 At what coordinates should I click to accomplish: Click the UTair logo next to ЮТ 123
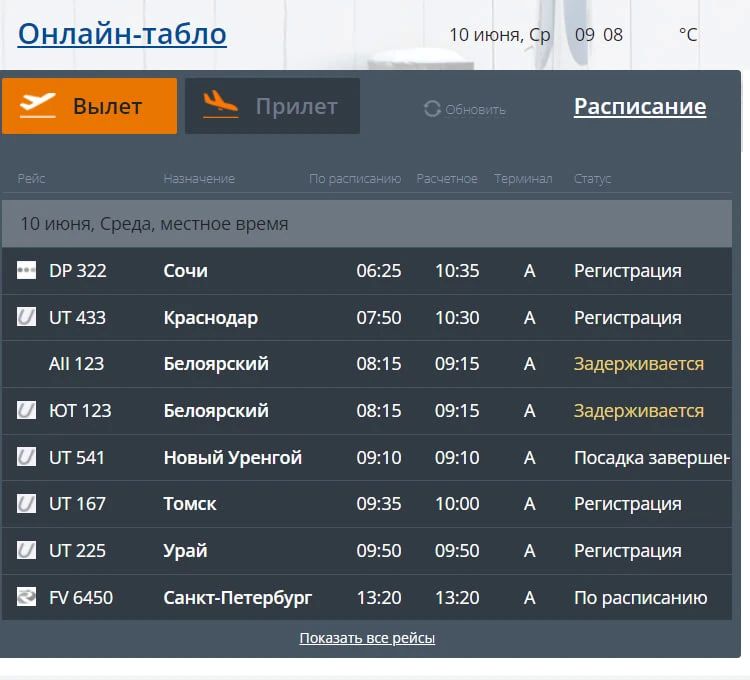pos(26,410)
